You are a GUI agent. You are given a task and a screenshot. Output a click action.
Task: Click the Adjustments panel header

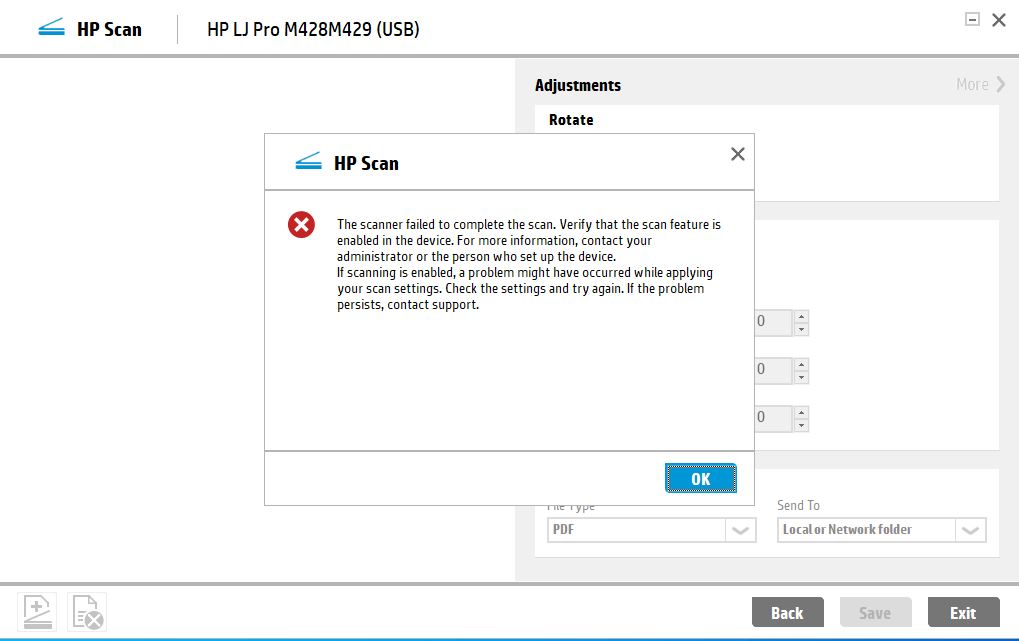pos(577,85)
